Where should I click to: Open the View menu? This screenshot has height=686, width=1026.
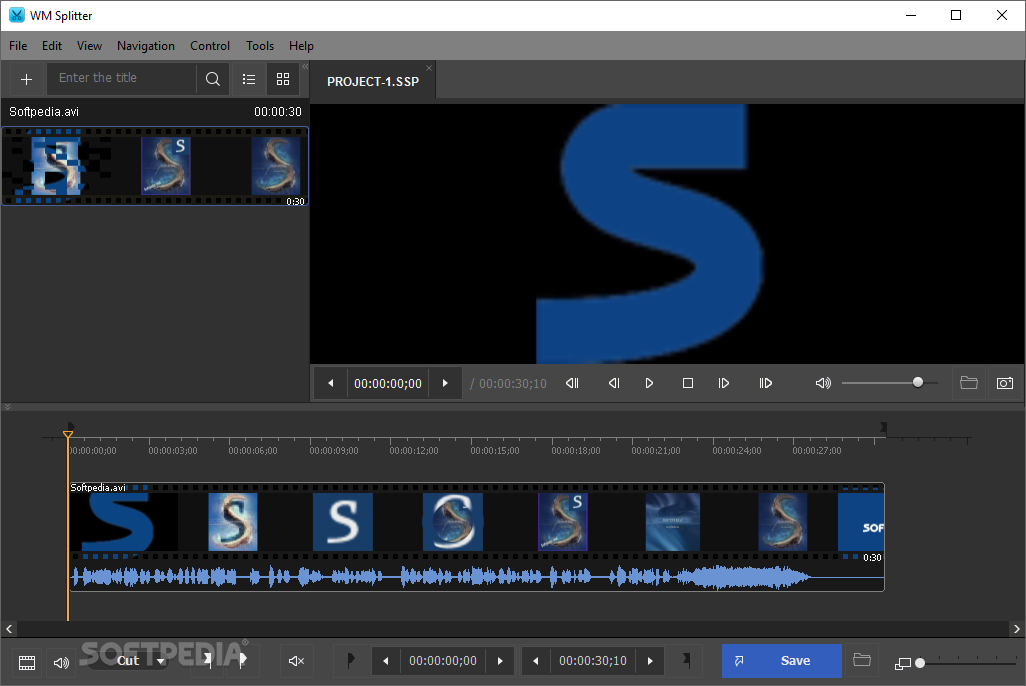tap(89, 46)
